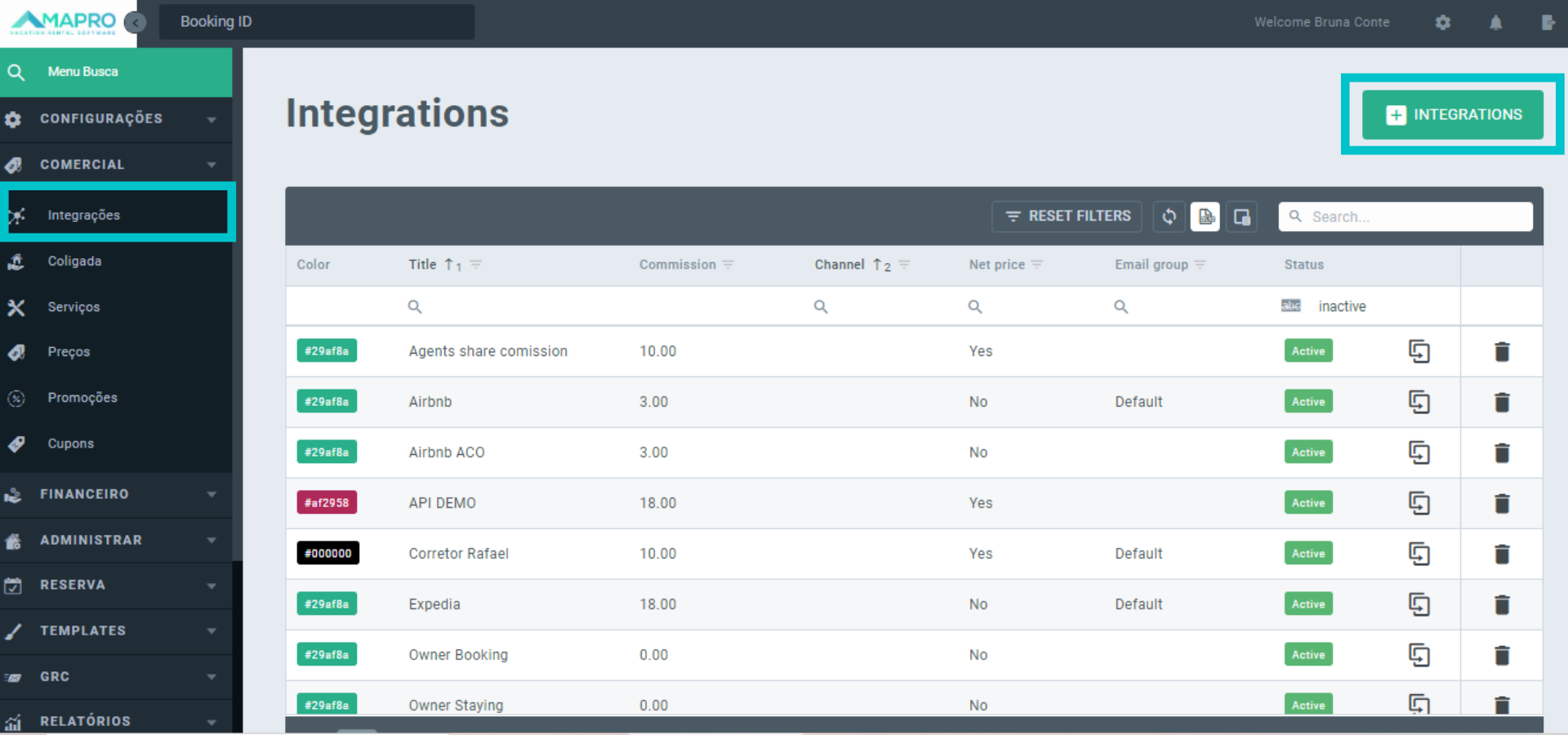Delete the Airbnb integration row

pos(1501,402)
